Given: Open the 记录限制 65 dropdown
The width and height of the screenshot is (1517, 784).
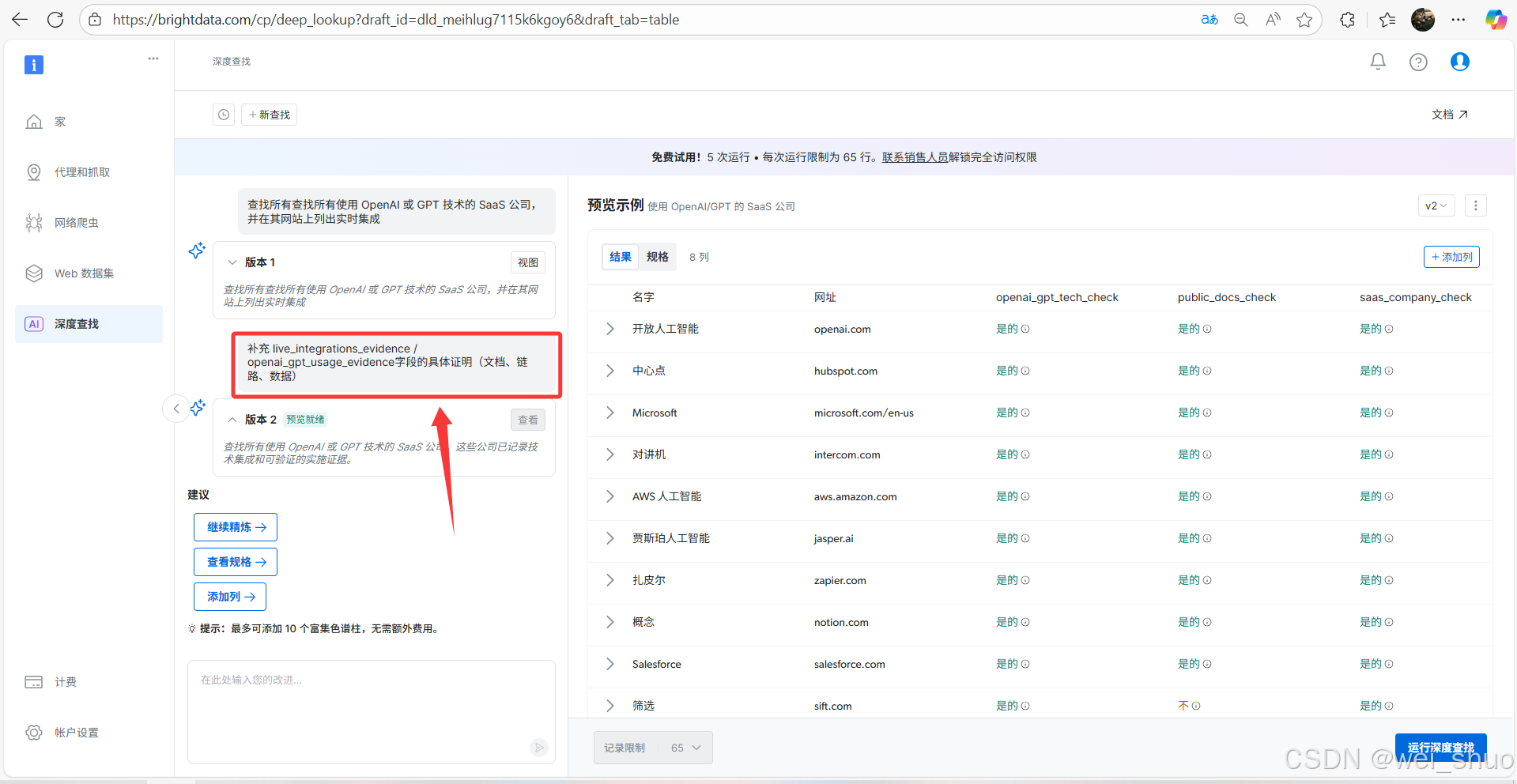Looking at the screenshot, I should [653, 748].
